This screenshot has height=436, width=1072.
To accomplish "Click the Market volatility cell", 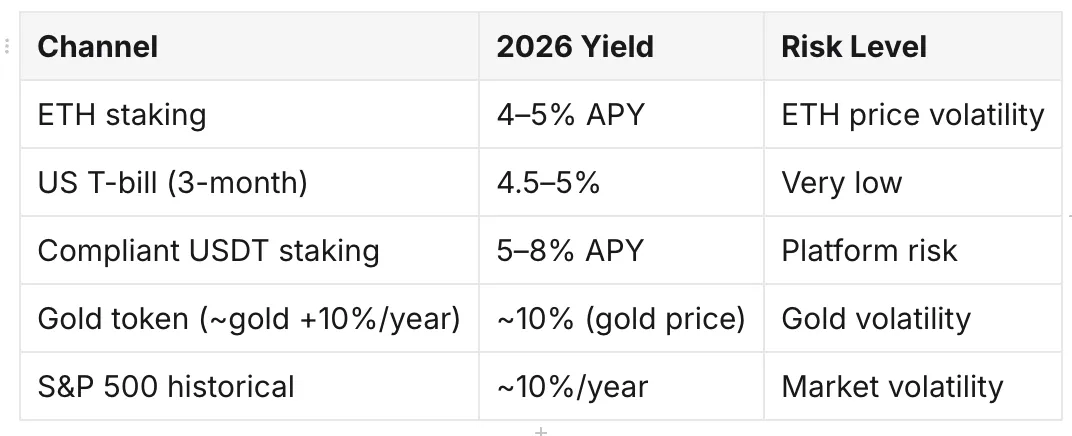I will 913,386.
